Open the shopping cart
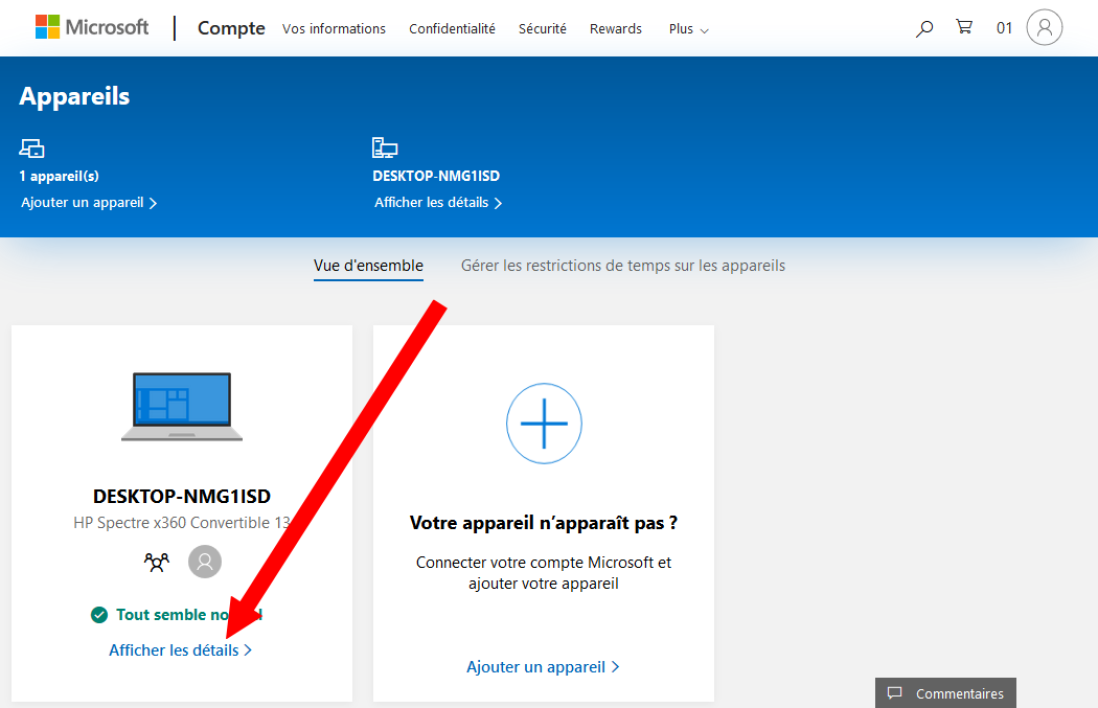Screen dimensions: 1098x708 963,28
